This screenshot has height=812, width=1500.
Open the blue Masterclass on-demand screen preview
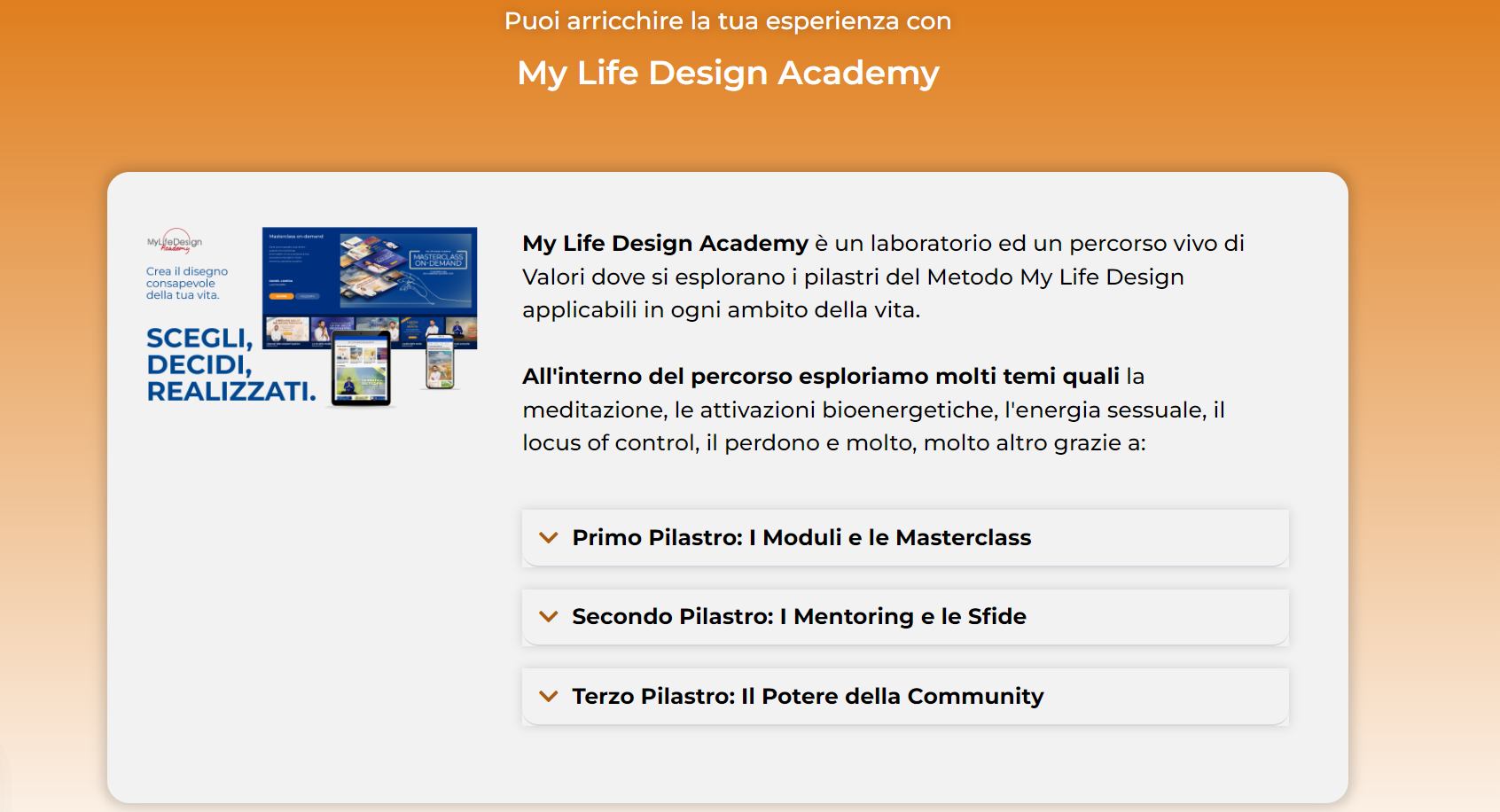370,288
